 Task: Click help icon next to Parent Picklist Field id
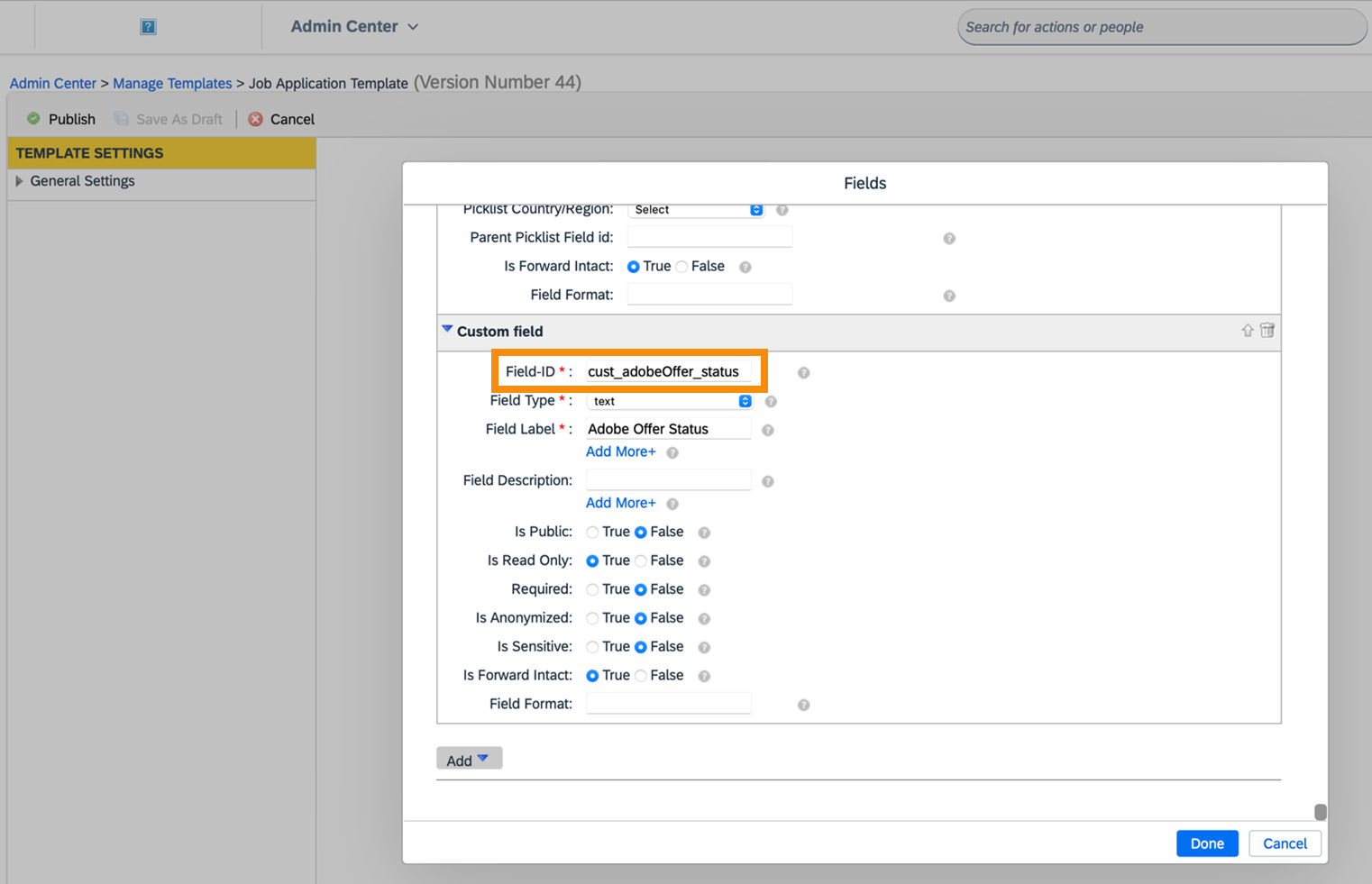949,238
